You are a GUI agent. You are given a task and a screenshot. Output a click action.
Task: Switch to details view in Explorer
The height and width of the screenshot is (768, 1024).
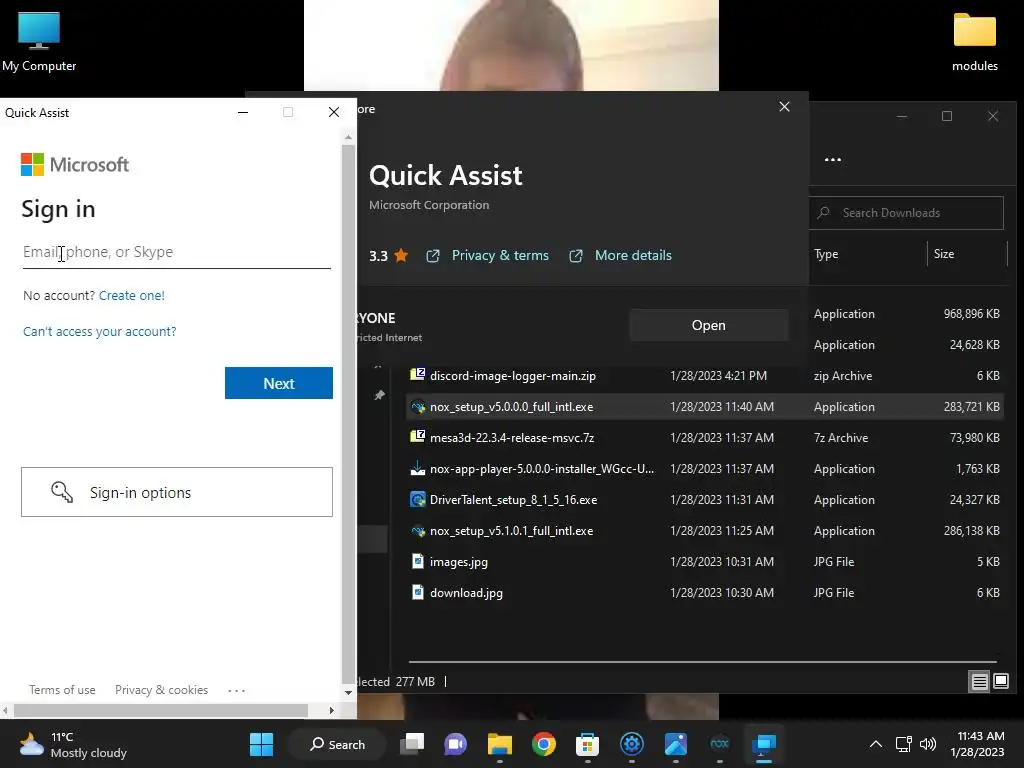pos(979,682)
